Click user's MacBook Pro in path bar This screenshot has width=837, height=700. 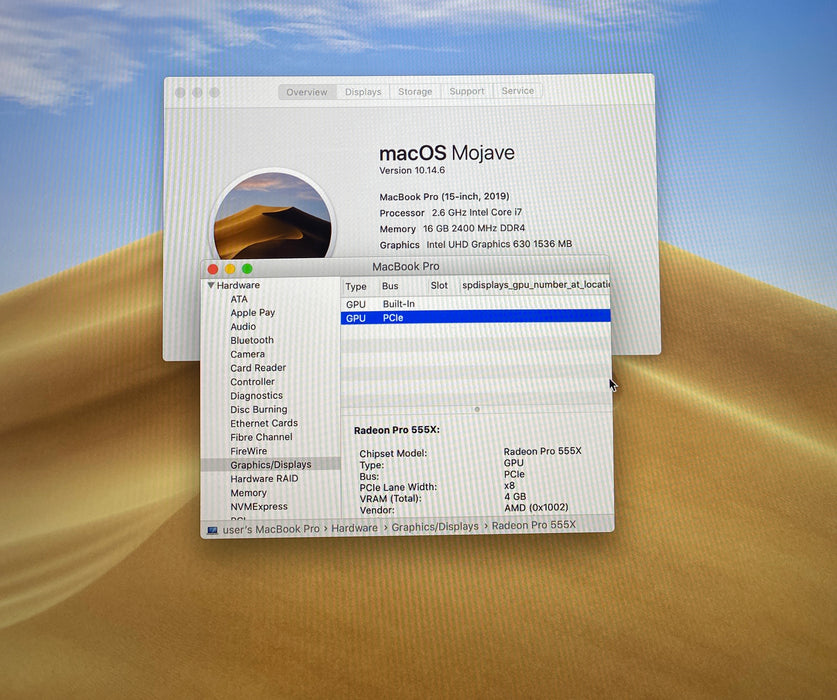pyautogui.click(x=271, y=529)
